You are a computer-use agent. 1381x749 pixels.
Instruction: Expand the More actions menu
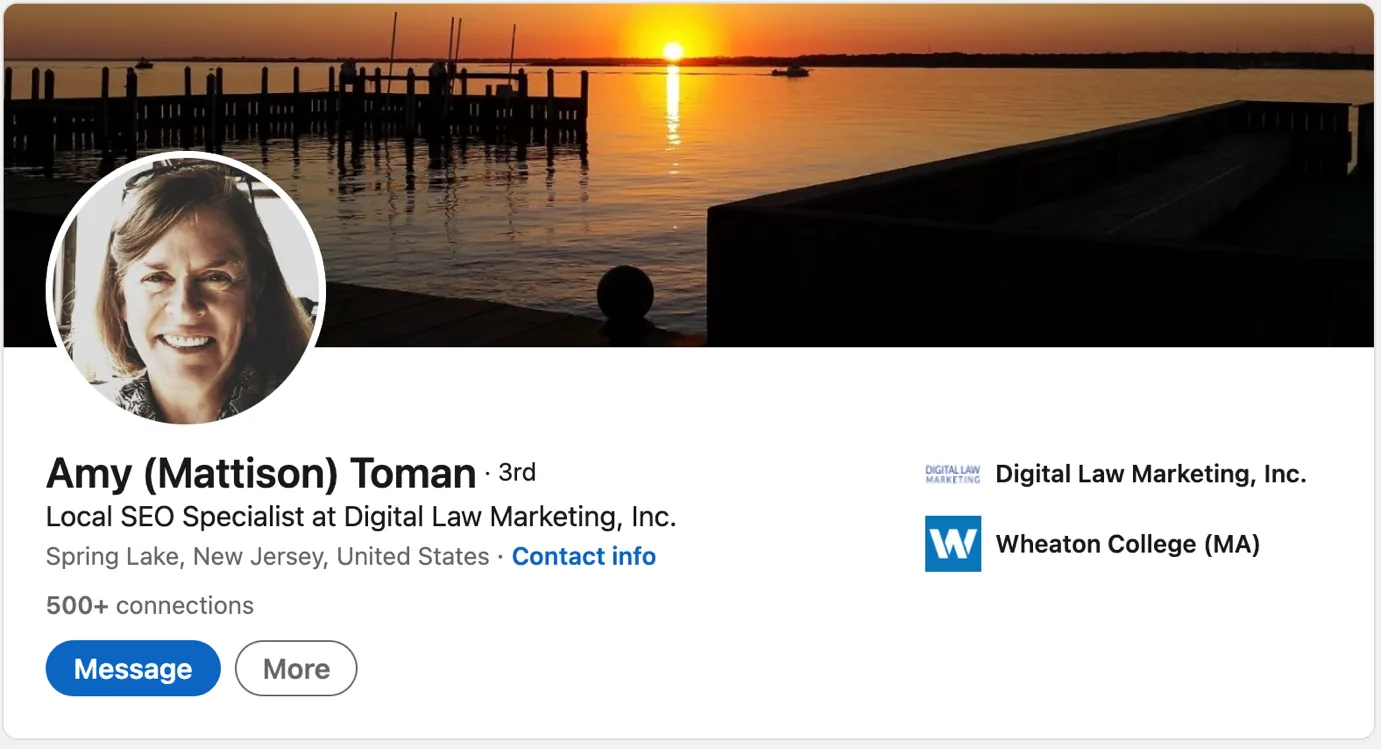[296, 668]
